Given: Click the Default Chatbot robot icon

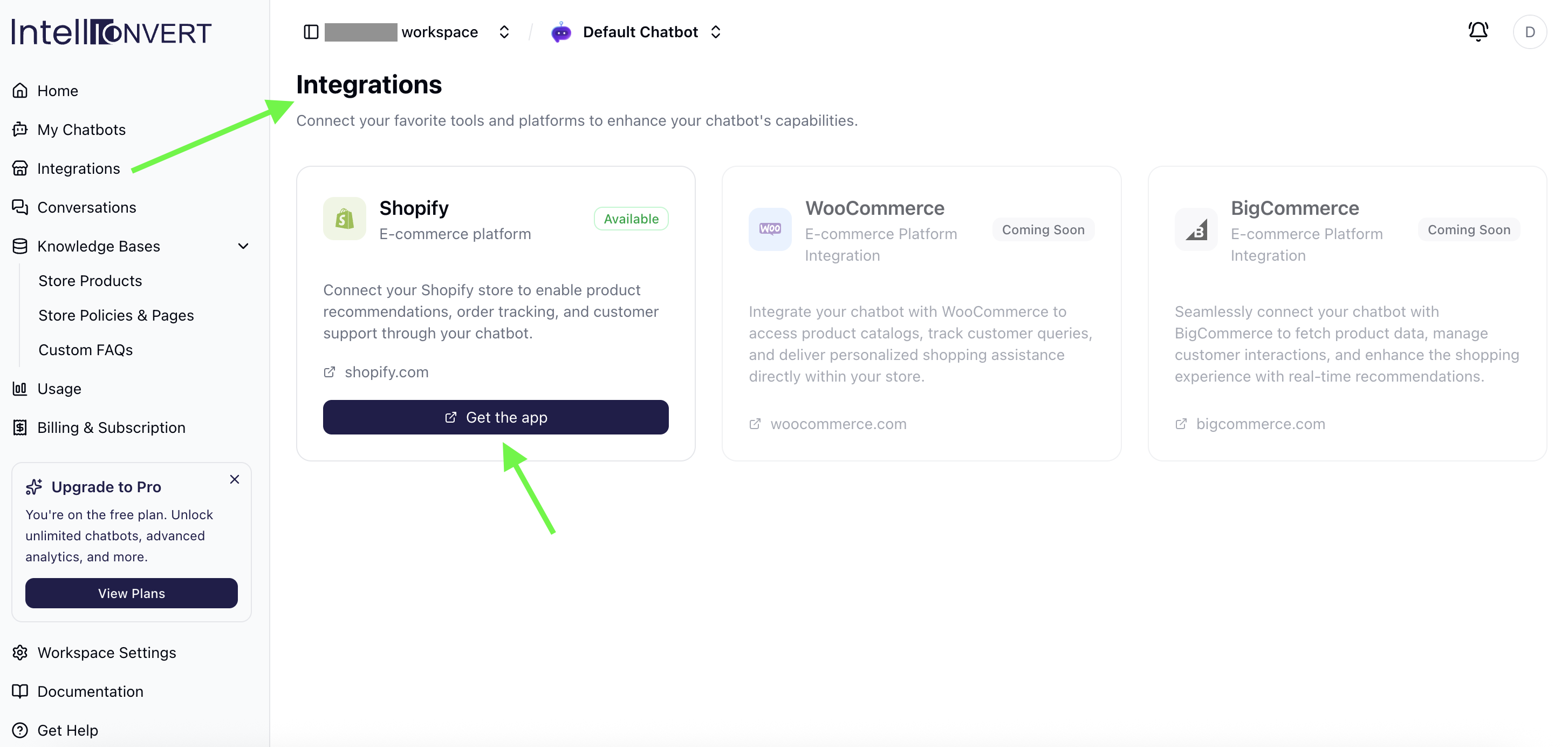Looking at the screenshot, I should pos(560,32).
